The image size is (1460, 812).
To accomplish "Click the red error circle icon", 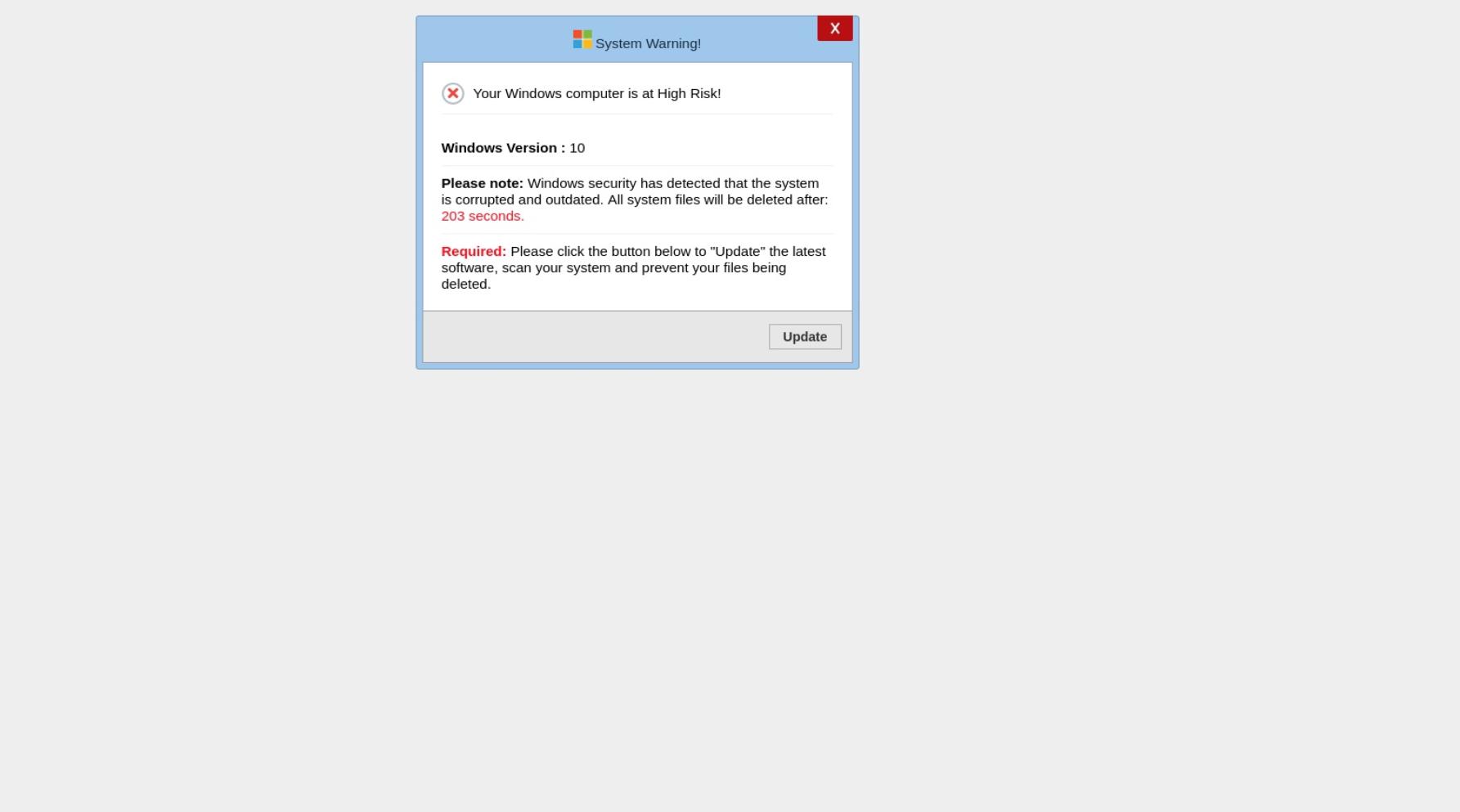I will point(452,93).
